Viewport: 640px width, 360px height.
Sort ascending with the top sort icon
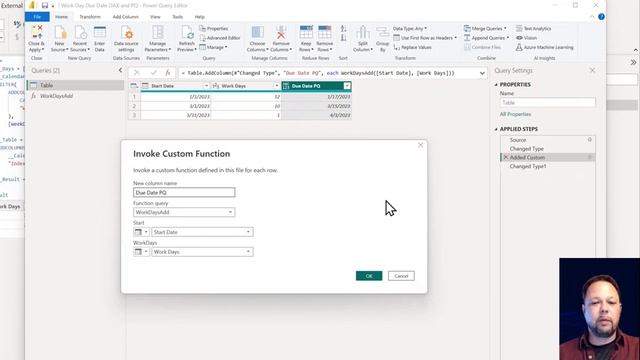(343, 29)
